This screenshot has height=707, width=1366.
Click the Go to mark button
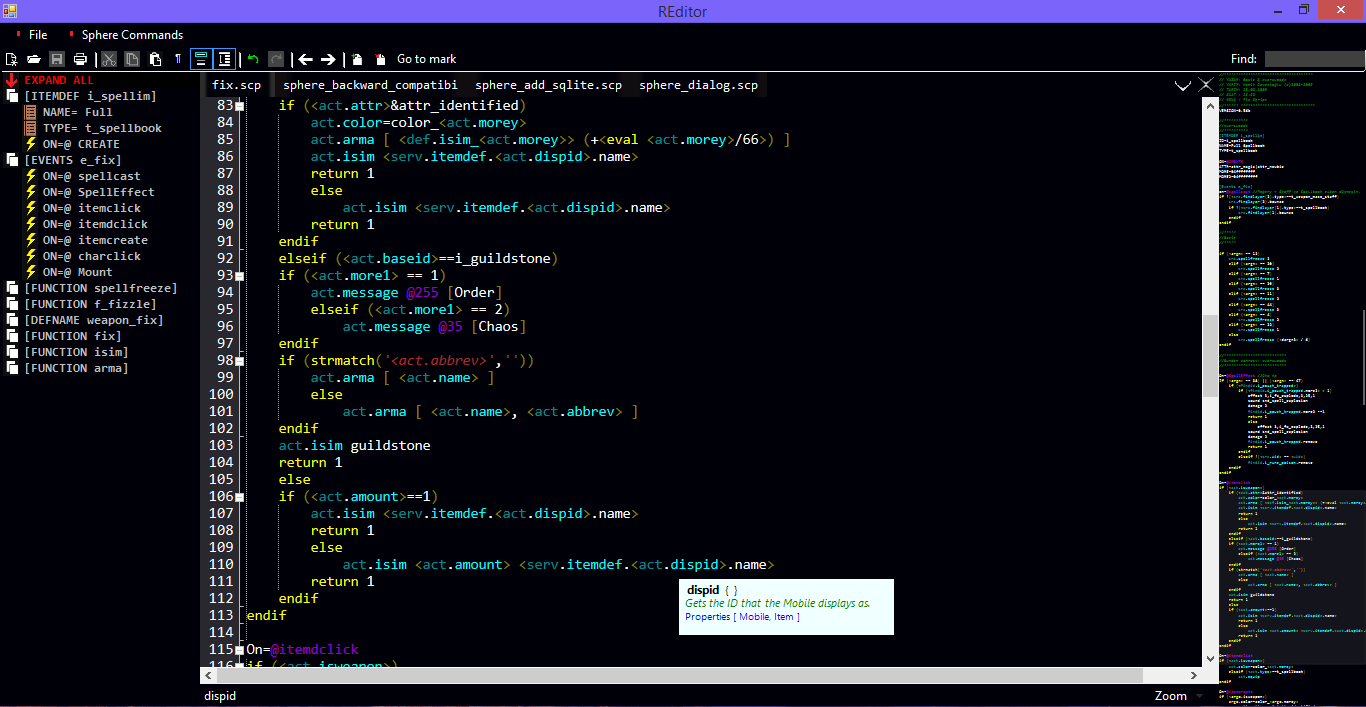[427, 59]
